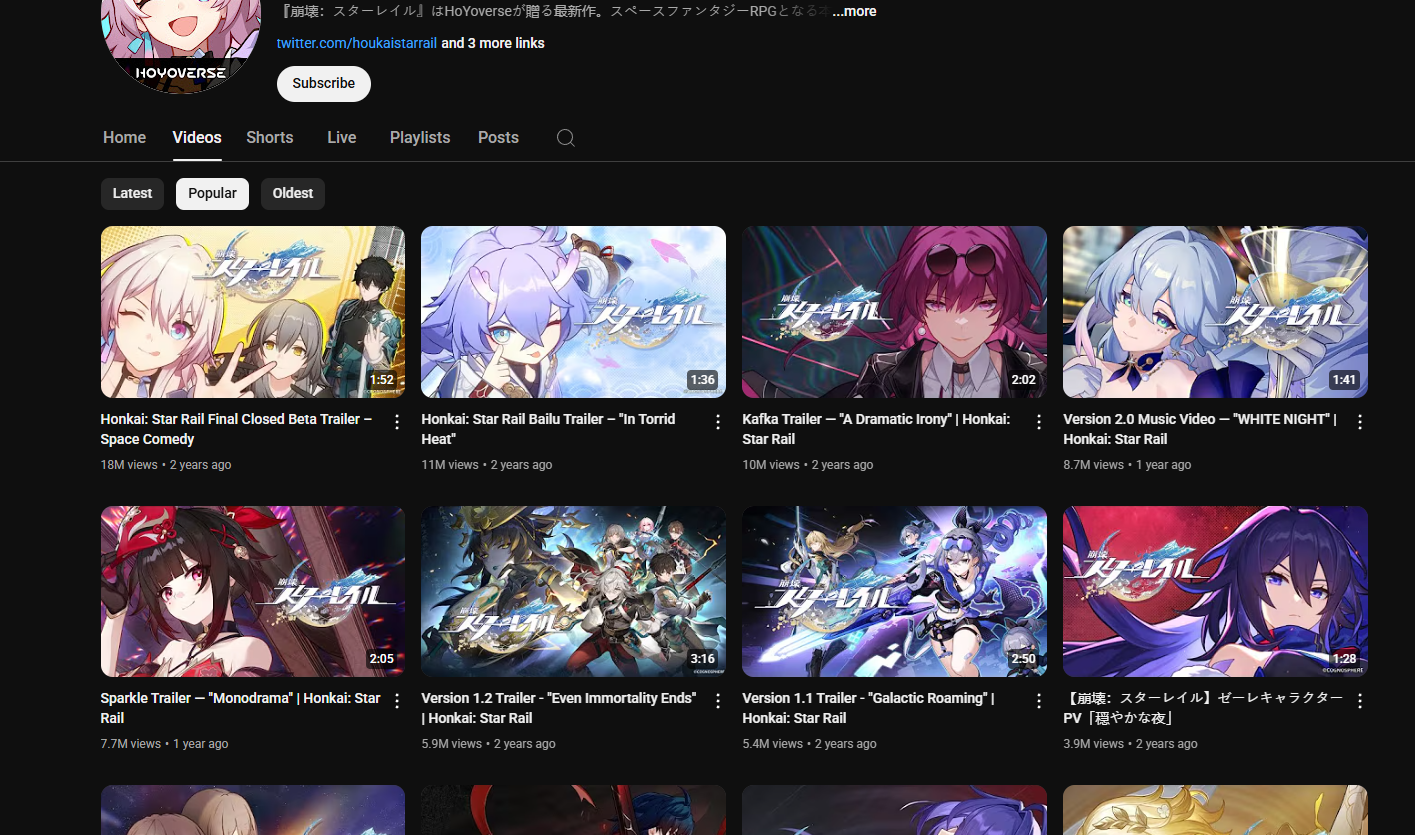
Task: Play the Seele PV thumbnail (1:28)
Action: click(1216, 591)
